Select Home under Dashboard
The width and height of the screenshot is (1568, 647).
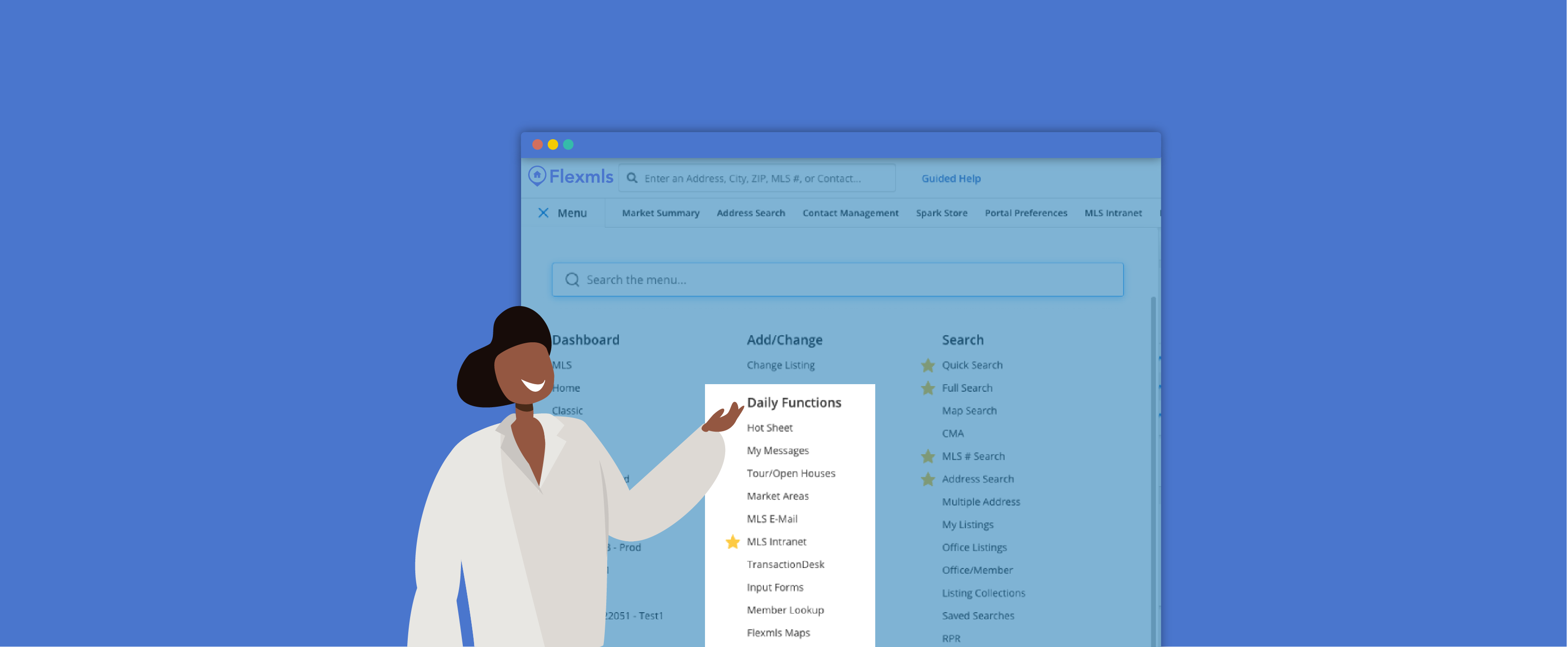point(565,388)
